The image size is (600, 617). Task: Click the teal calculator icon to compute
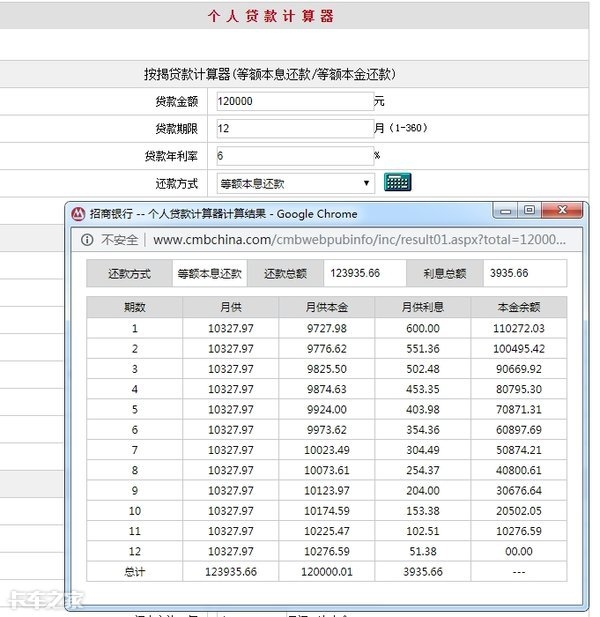(x=397, y=182)
